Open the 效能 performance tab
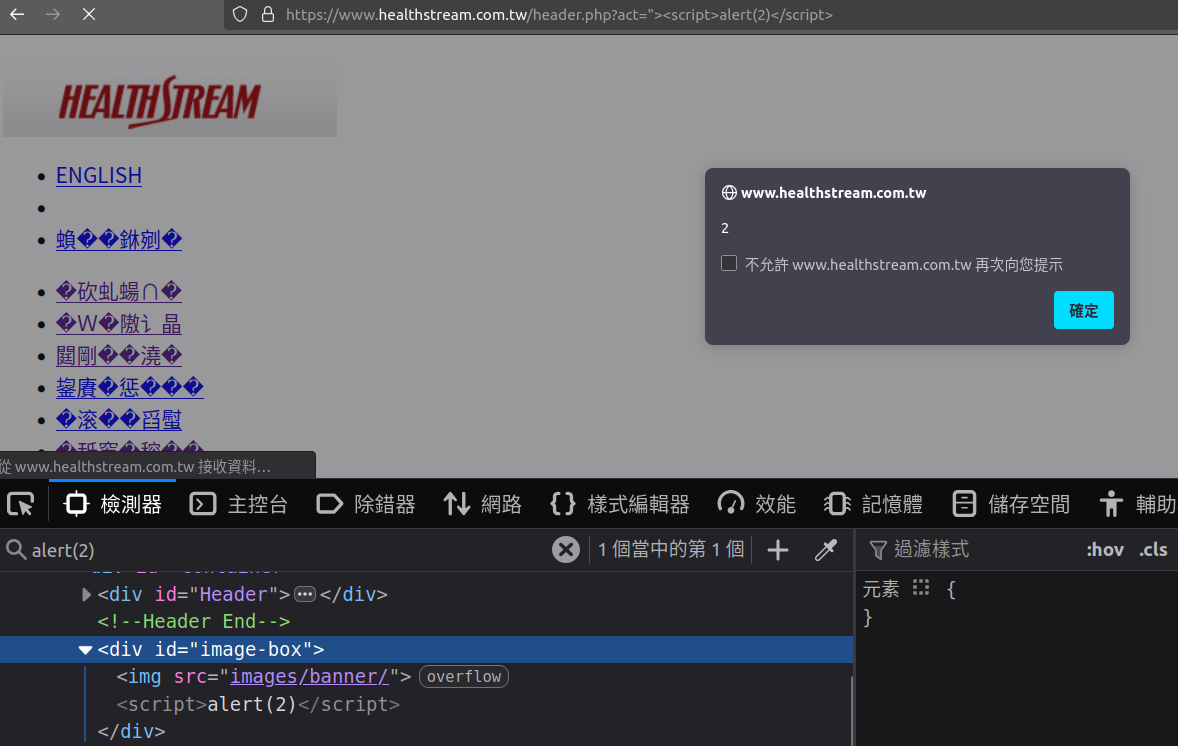This screenshot has width=1178, height=746. tap(756, 503)
